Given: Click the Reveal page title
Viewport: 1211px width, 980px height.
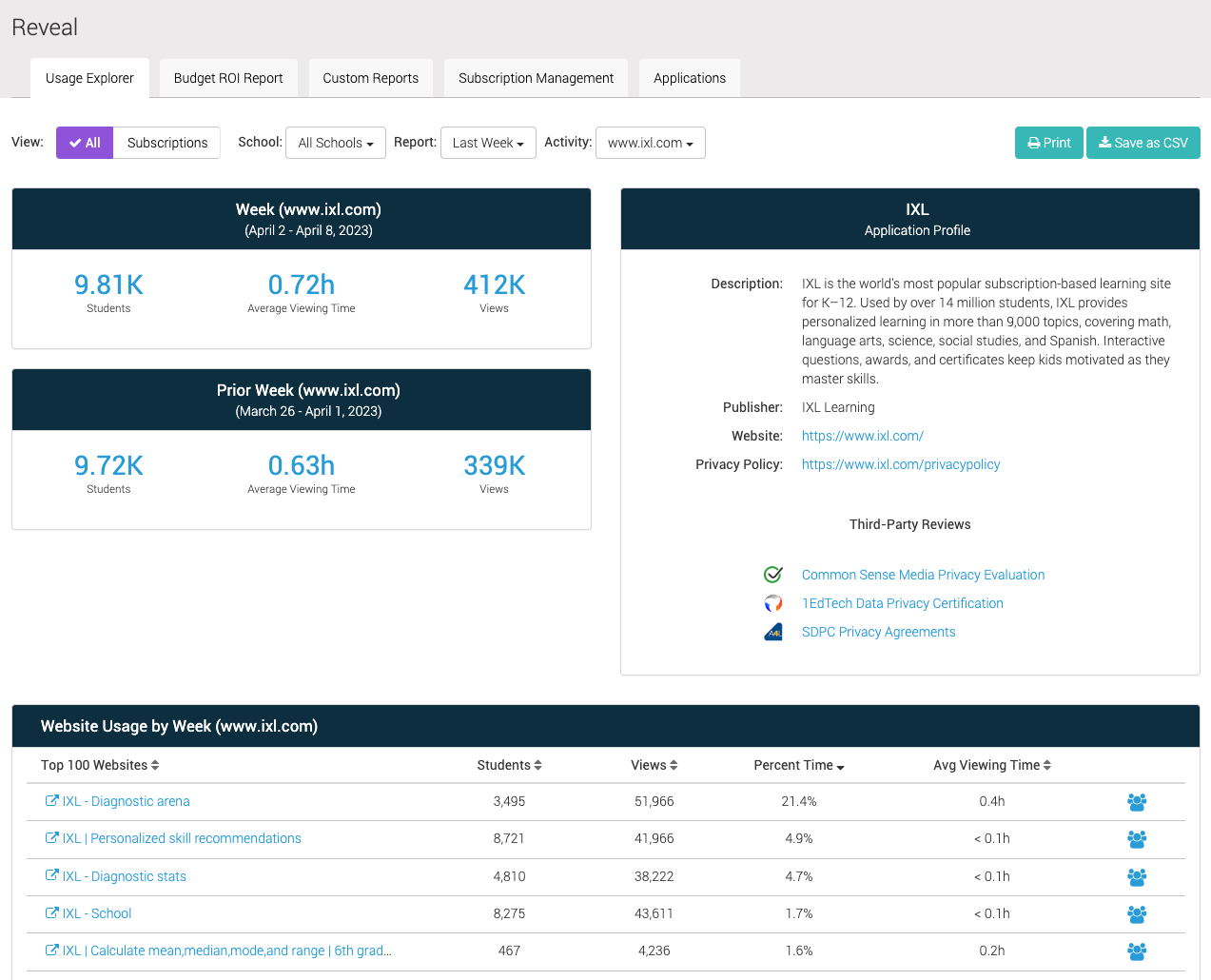Looking at the screenshot, I should [x=45, y=28].
